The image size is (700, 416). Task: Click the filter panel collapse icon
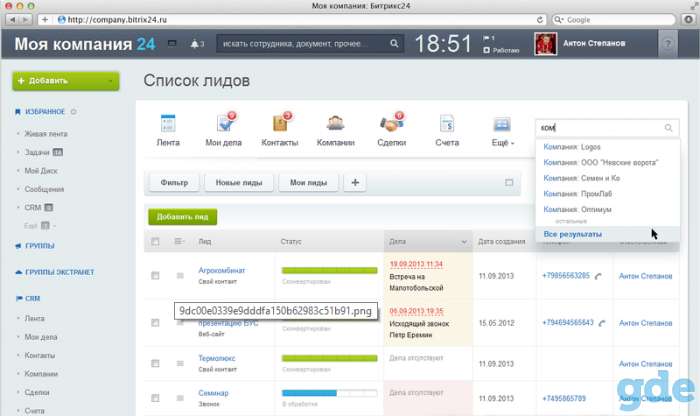pyautogui.click(x=509, y=182)
